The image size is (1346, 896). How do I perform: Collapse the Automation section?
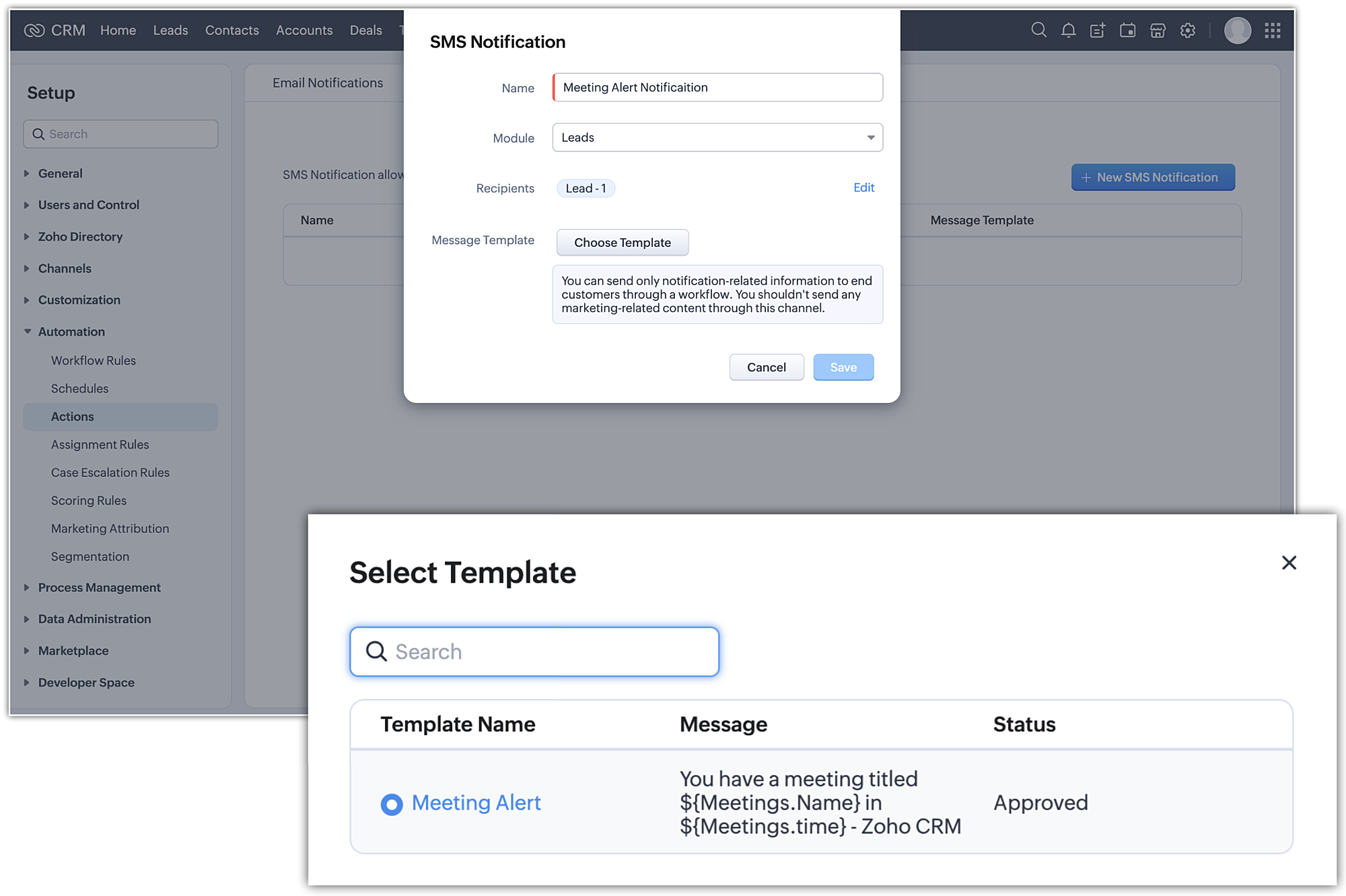pos(71,332)
